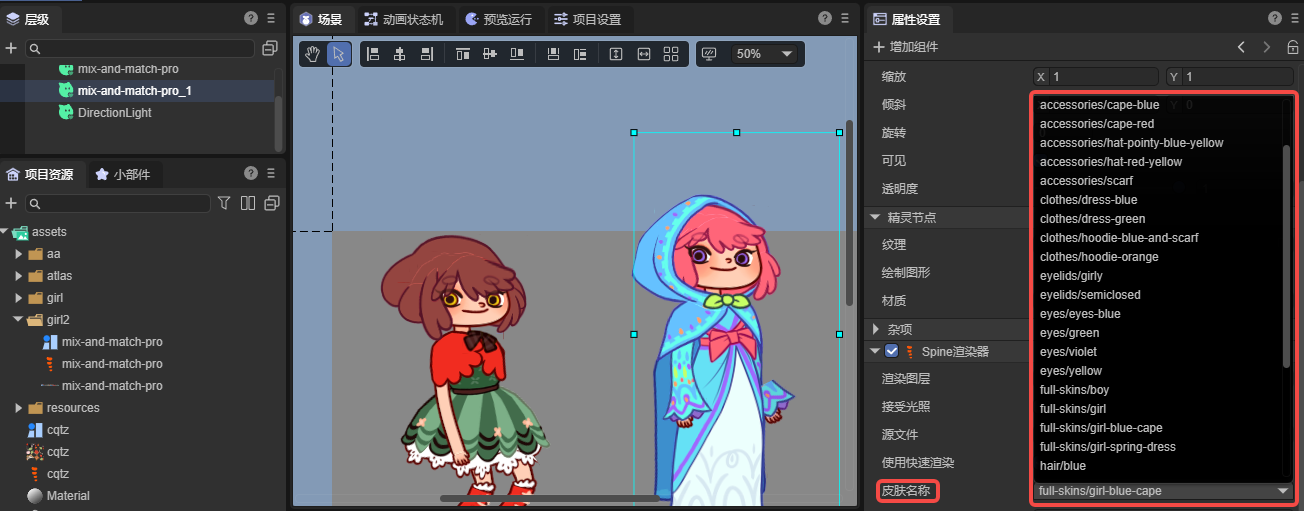Click the match height icon in scene toolbar
This screenshot has width=1304, height=511.
click(616, 54)
